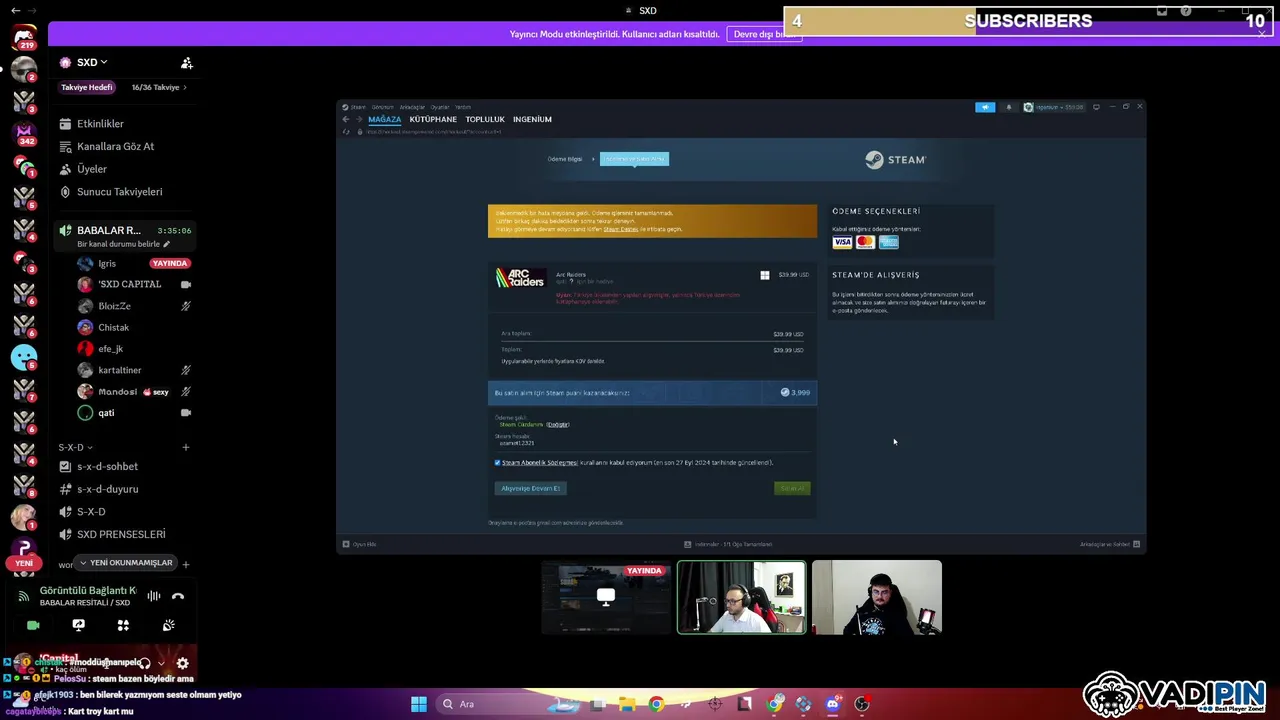This screenshot has width=1280, height=720.
Task: Switch to Steam KÜTÜPHANE tab
Action: click(433, 119)
